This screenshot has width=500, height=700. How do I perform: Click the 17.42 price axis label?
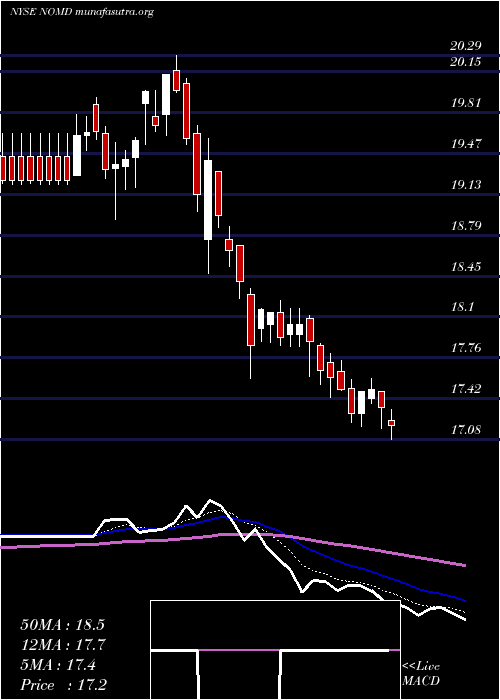[x=466, y=389]
